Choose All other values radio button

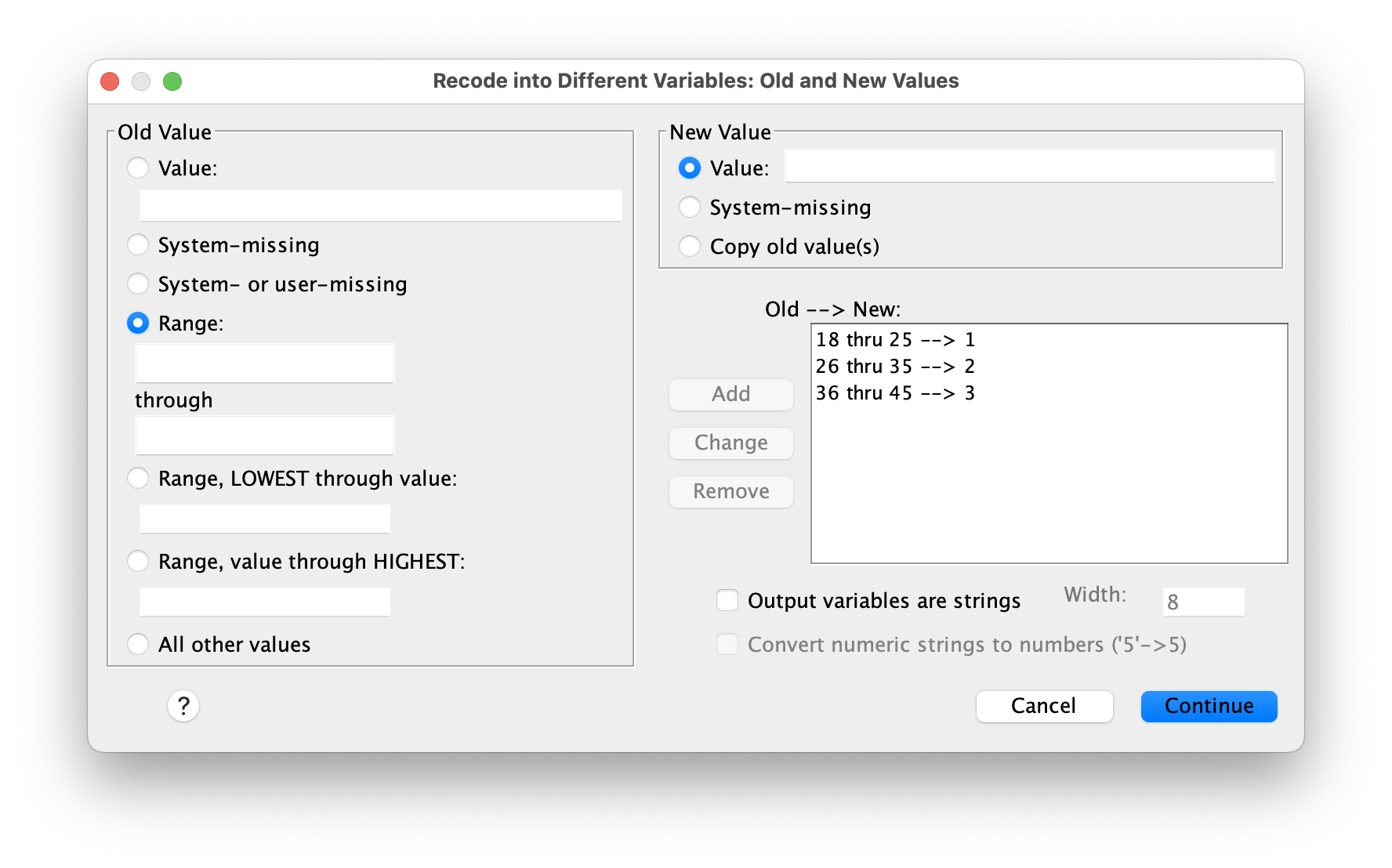point(138,644)
